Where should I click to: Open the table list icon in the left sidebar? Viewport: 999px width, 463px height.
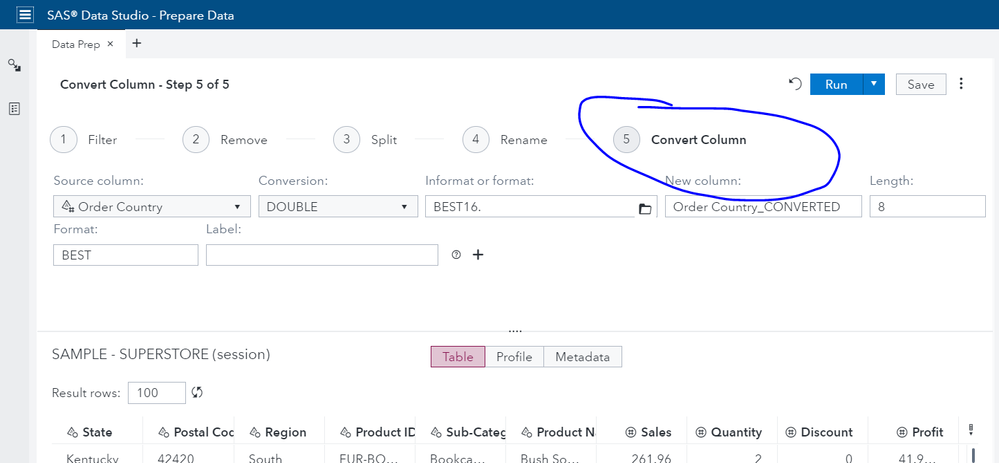click(x=15, y=108)
